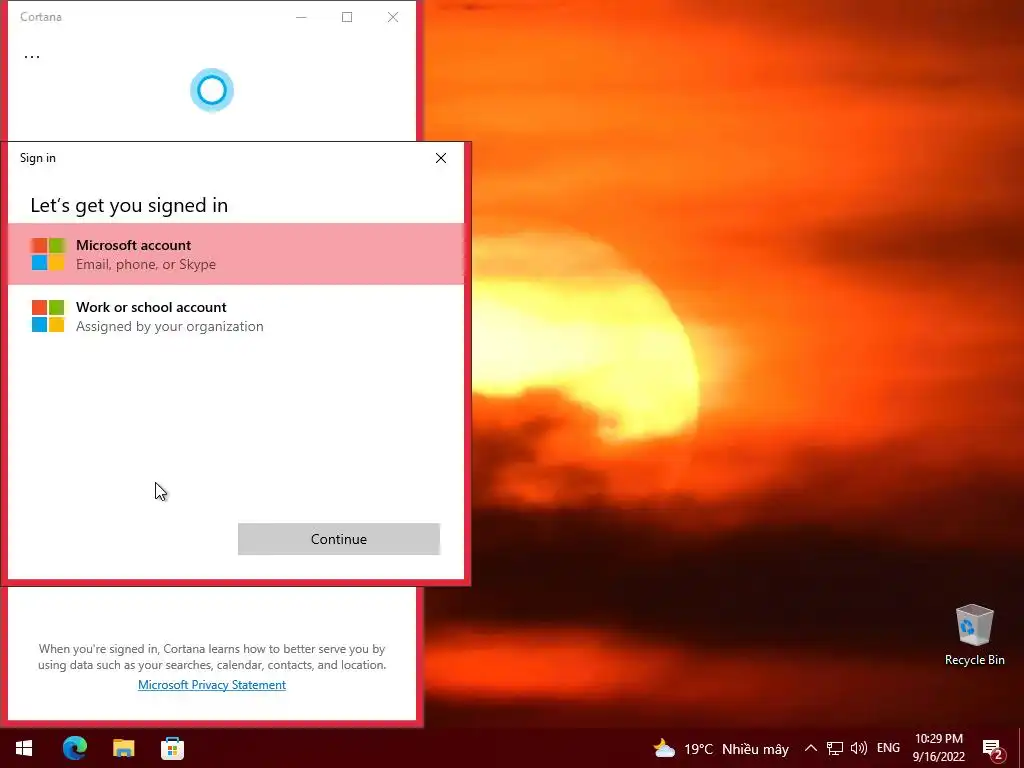Click the 'Email, phone, or Skype' text

tap(146, 264)
